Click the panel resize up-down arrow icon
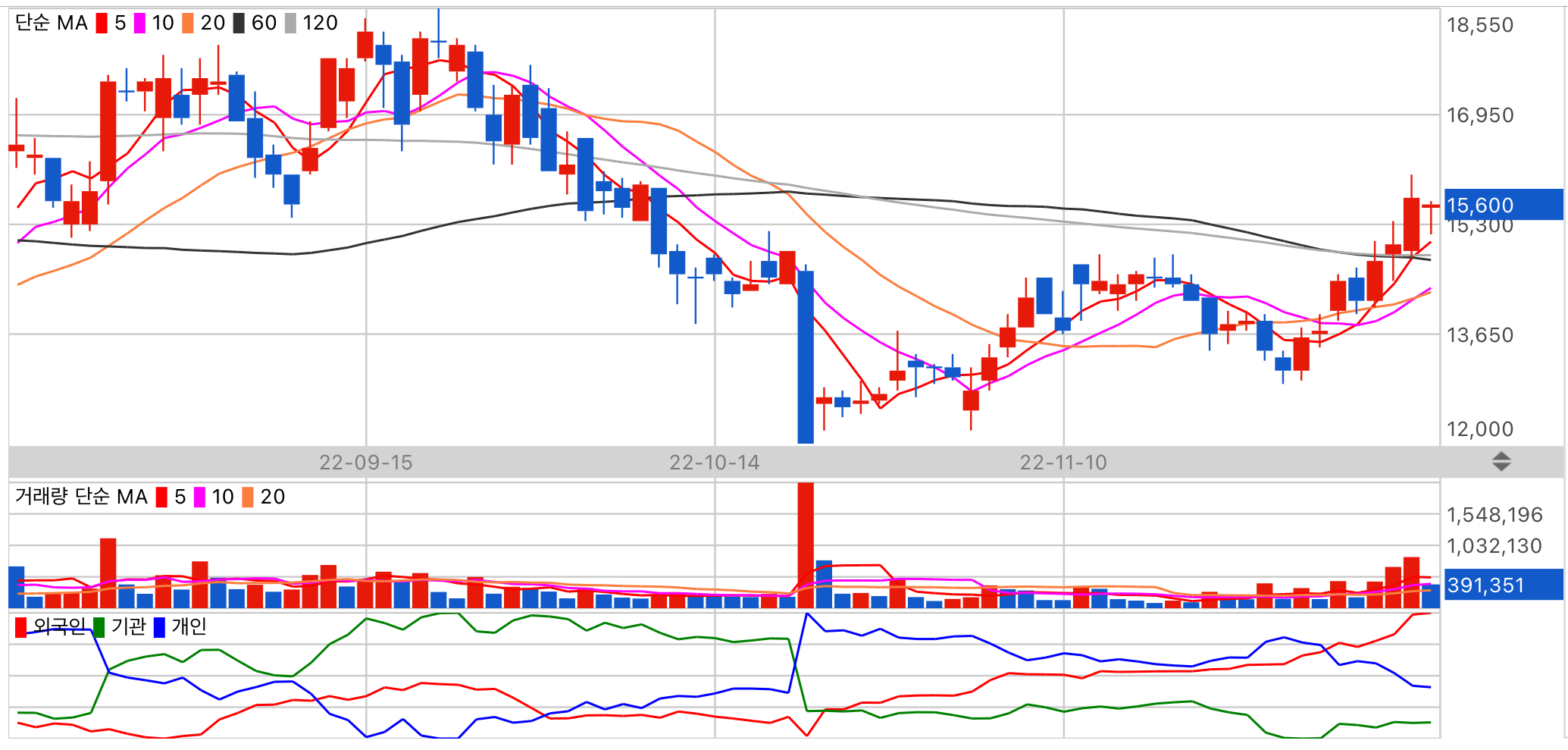The width and height of the screenshot is (1568, 750). point(1501,461)
